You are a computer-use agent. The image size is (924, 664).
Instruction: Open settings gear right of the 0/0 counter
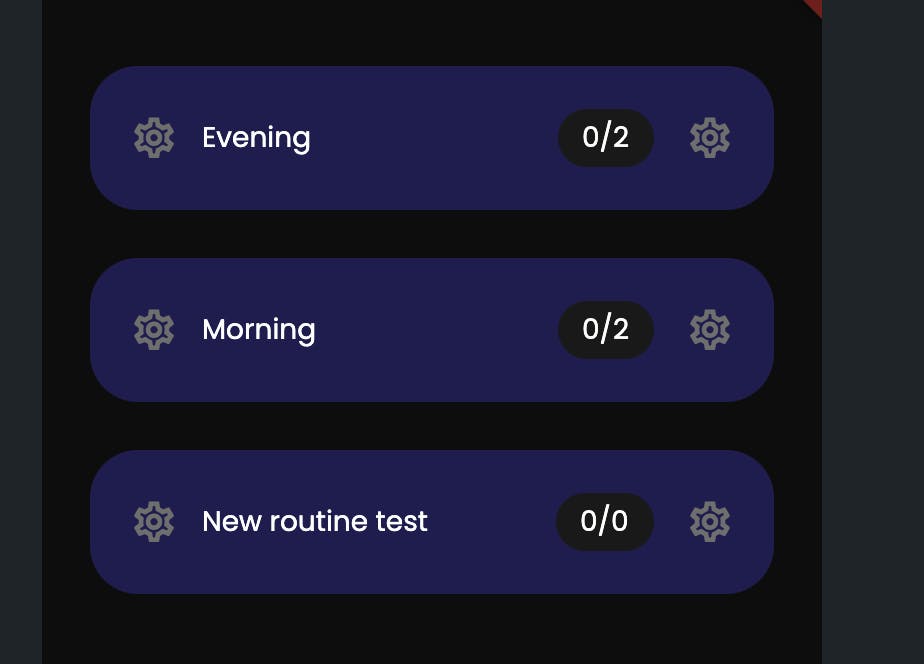(710, 522)
